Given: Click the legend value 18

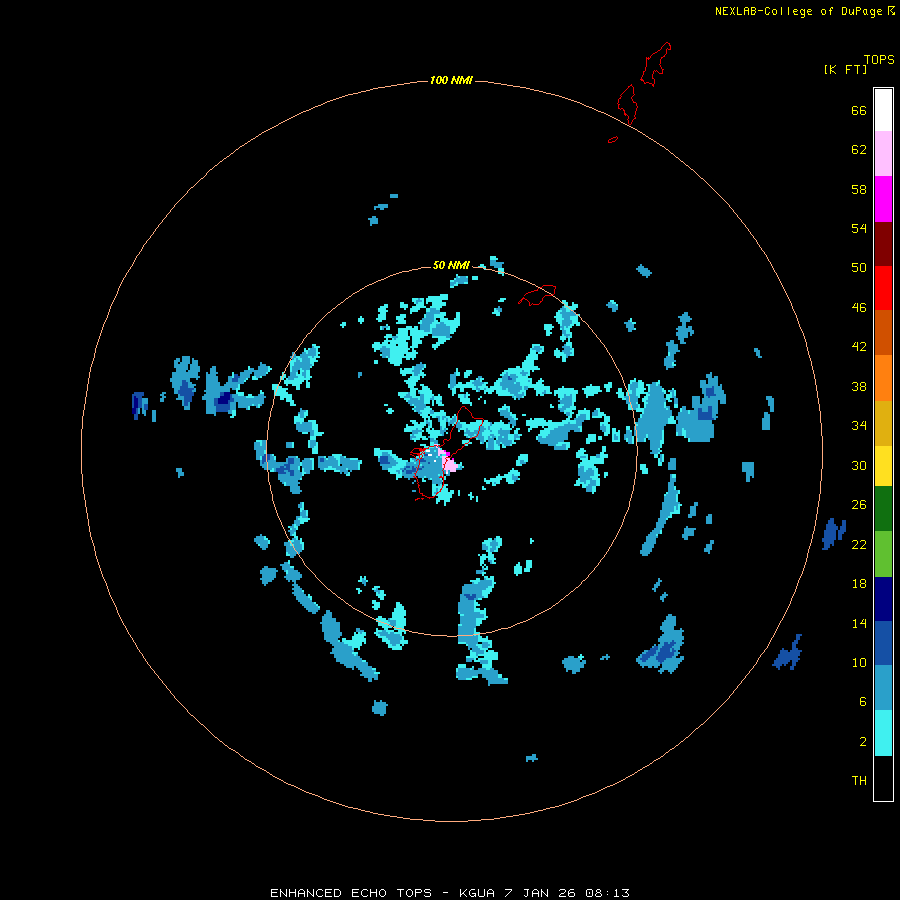Looking at the screenshot, I should pos(859,584).
